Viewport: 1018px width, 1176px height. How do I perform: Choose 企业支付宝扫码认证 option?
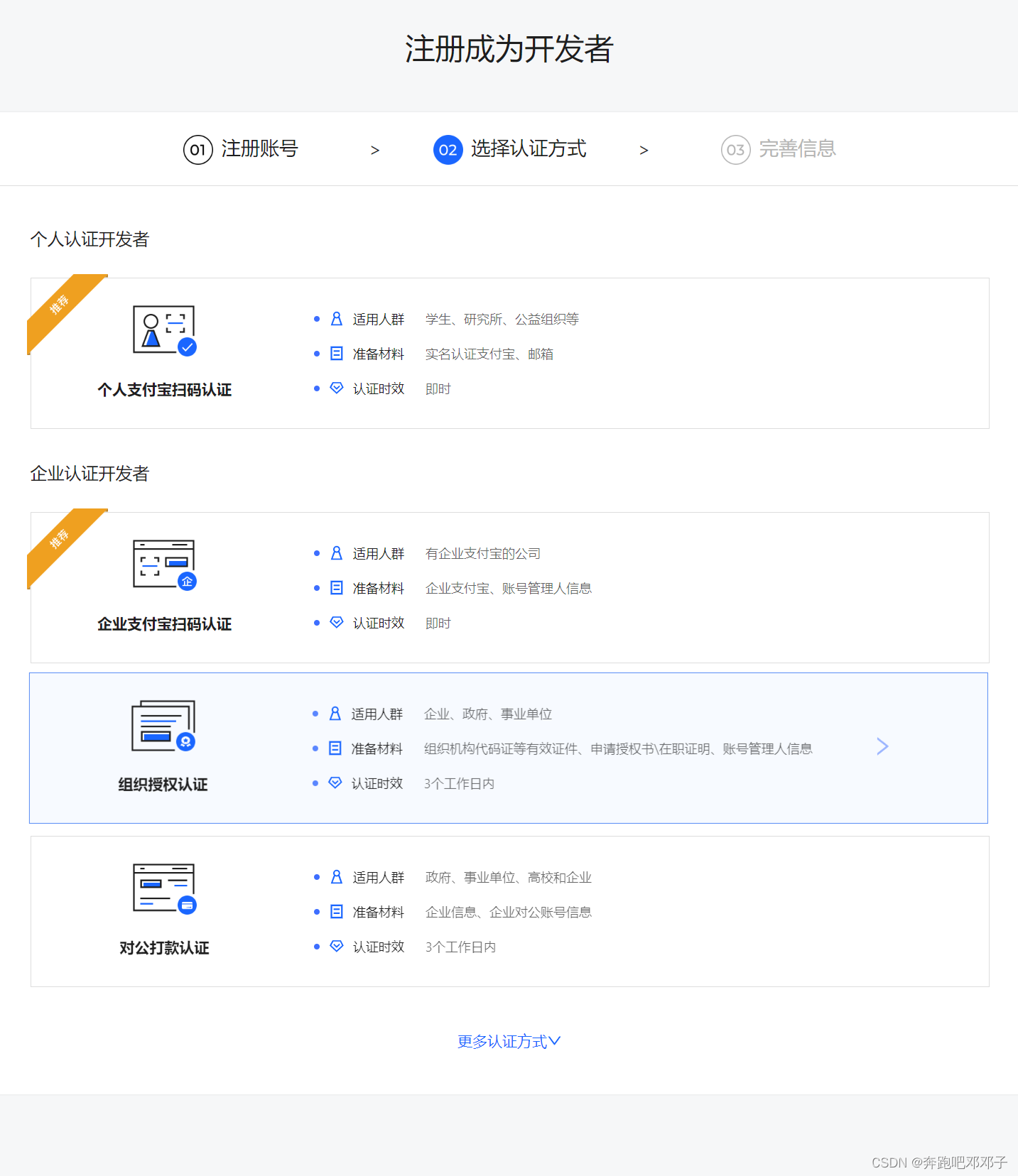tap(165, 624)
